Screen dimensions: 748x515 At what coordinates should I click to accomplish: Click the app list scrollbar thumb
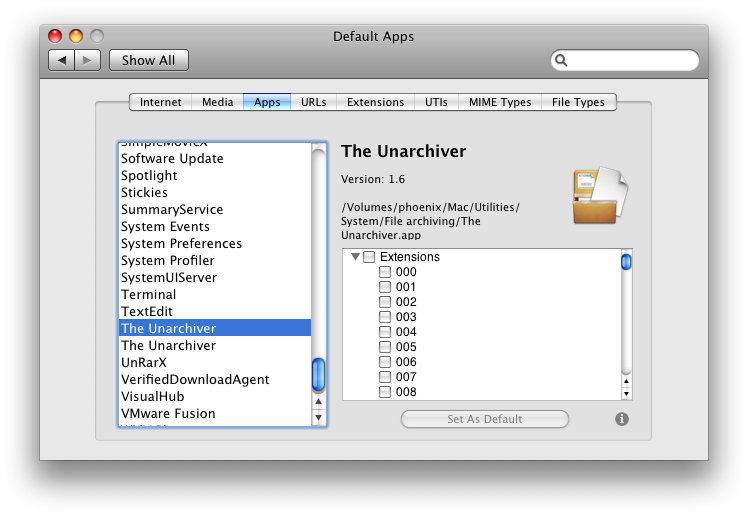[318, 375]
